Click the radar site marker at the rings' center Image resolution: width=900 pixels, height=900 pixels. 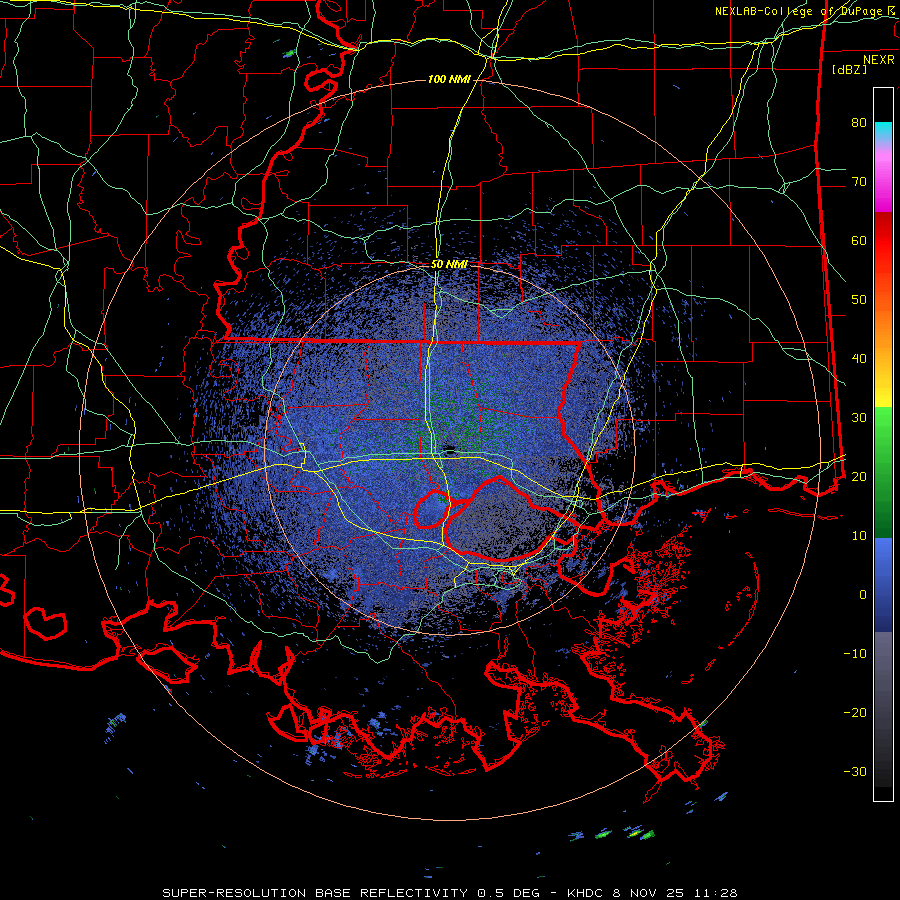point(450,449)
